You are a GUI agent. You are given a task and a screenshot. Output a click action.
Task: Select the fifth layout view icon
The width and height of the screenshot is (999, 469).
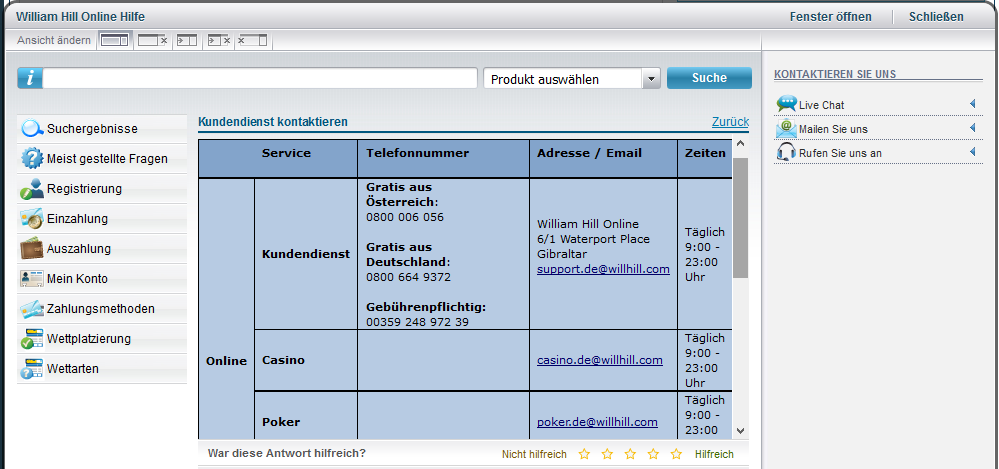pyautogui.click(x=252, y=41)
